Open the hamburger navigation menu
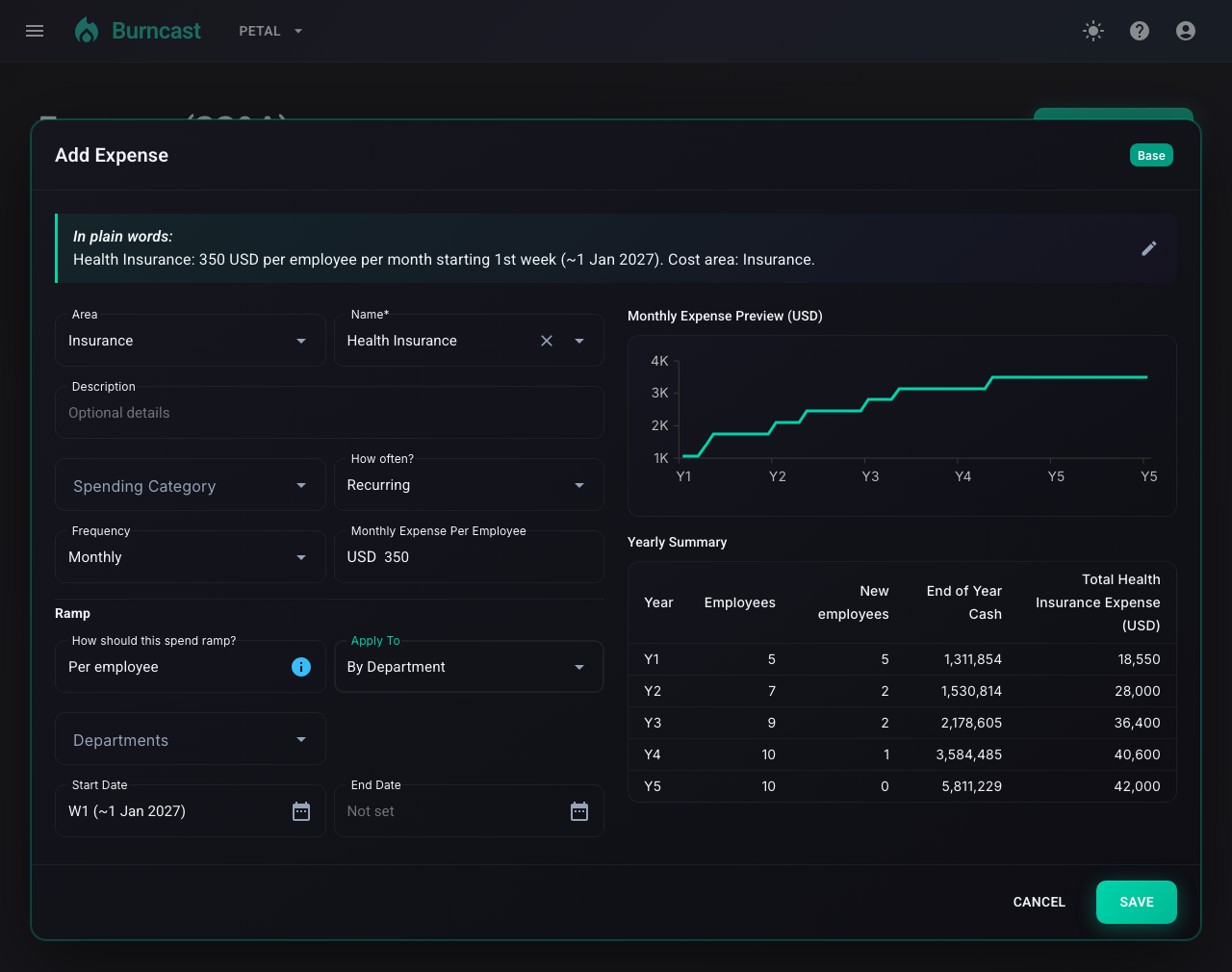 click(35, 31)
